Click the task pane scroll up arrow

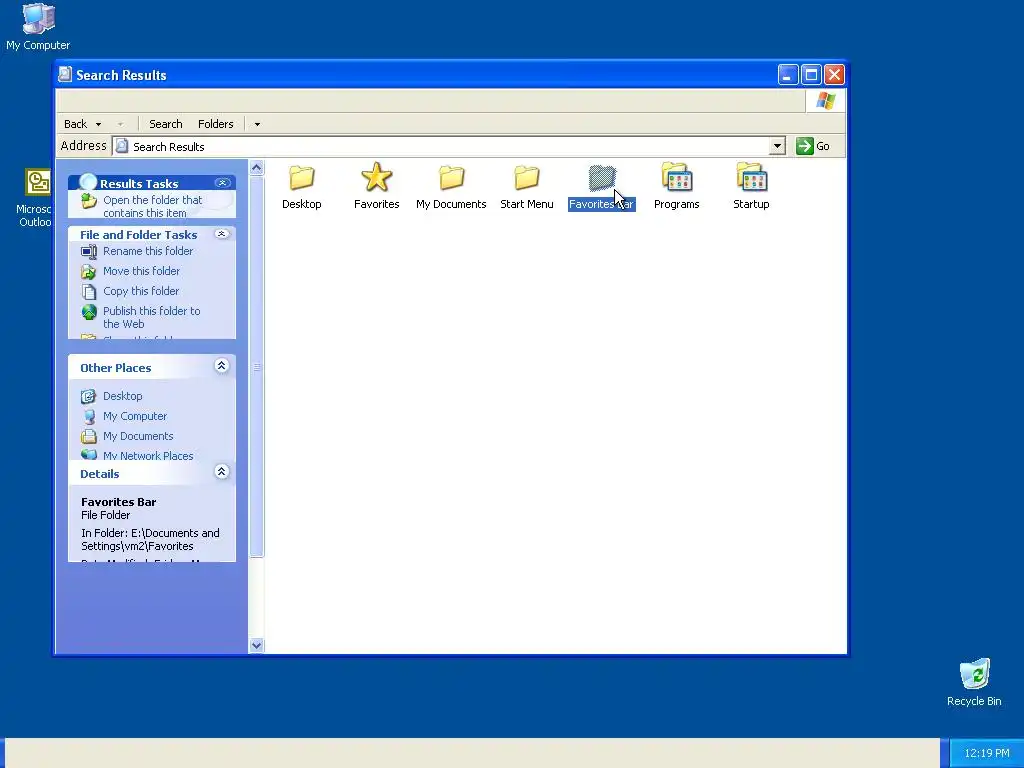(257, 168)
